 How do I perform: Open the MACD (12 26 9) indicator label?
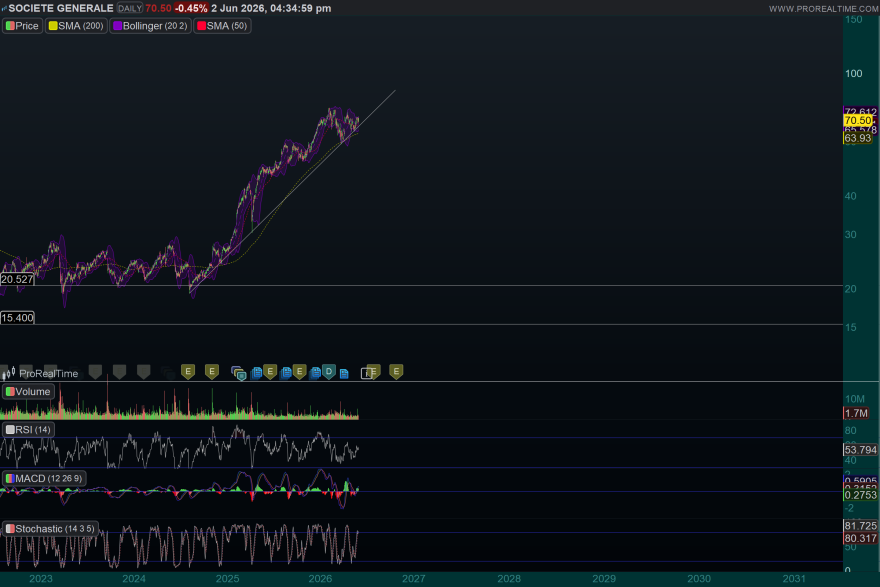44,479
